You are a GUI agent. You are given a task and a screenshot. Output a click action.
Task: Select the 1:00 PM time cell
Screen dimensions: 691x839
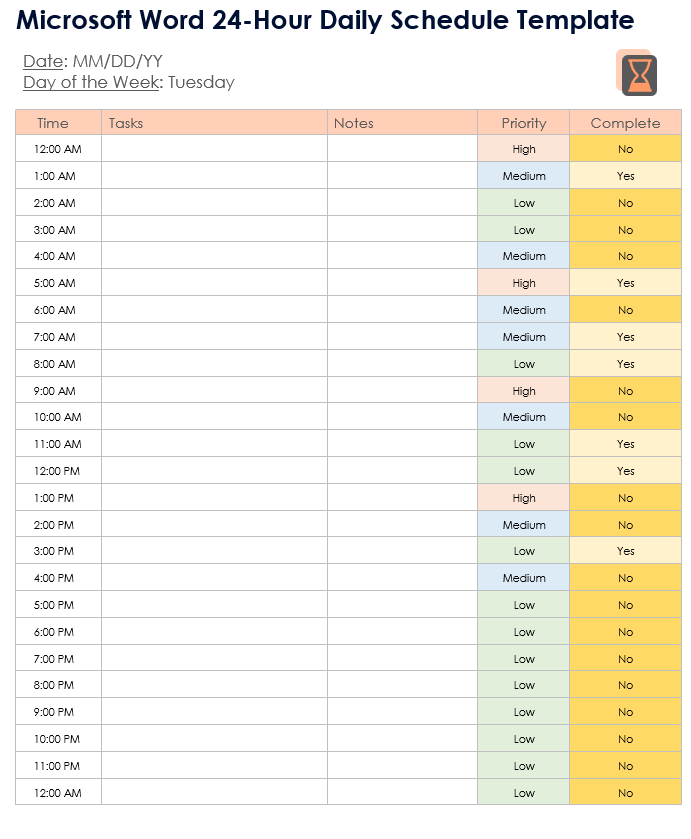pyautogui.click(x=55, y=498)
